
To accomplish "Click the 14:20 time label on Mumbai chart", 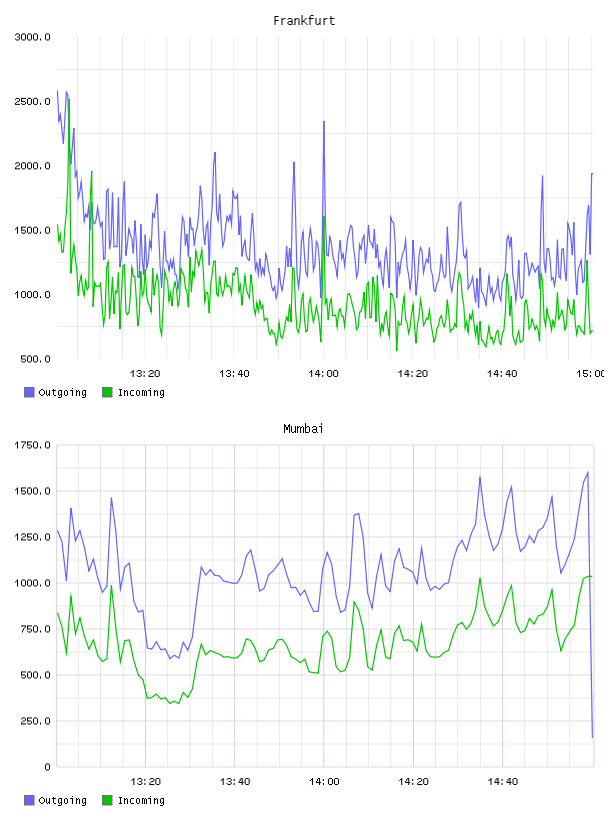I will point(413,782).
